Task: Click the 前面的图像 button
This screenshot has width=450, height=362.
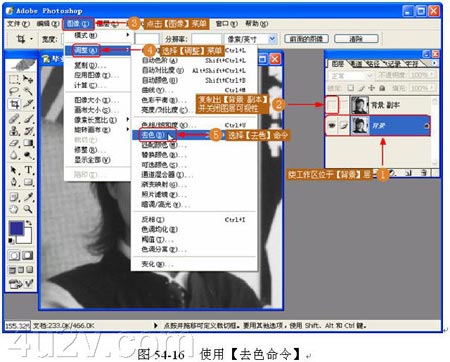Action: pyautogui.click(x=306, y=39)
